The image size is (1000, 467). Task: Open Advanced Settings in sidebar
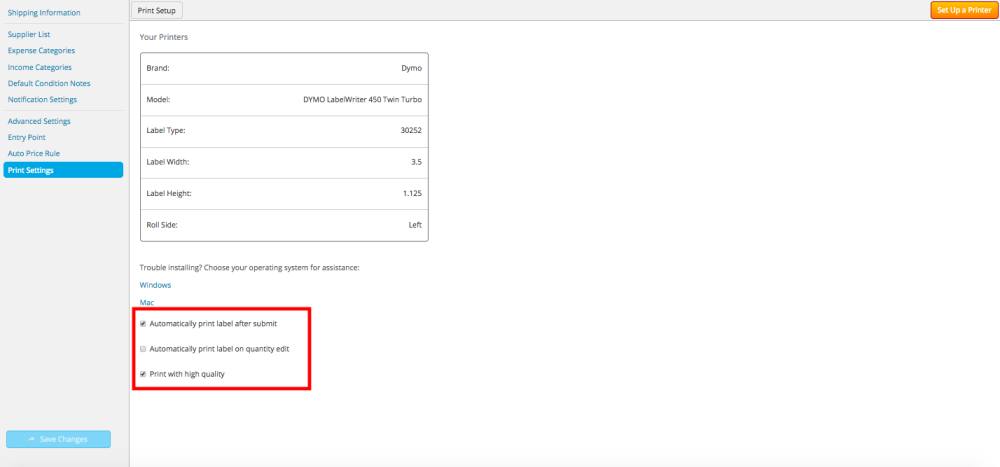39,121
